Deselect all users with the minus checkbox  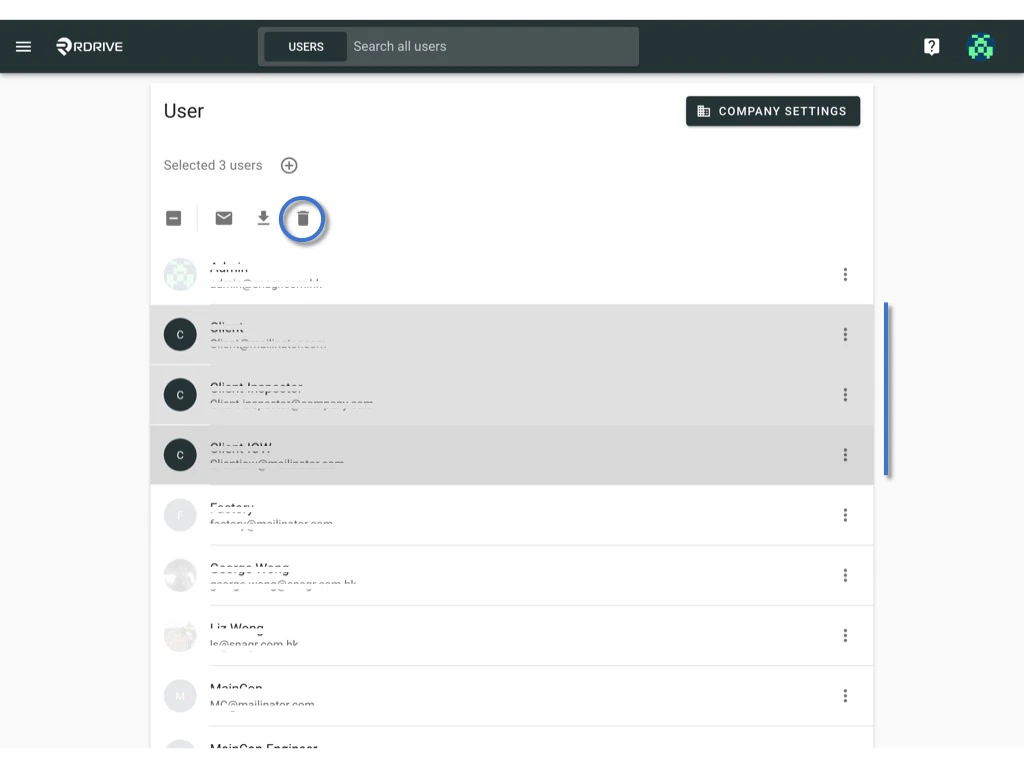pyautogui.click(x=173, y=217)
